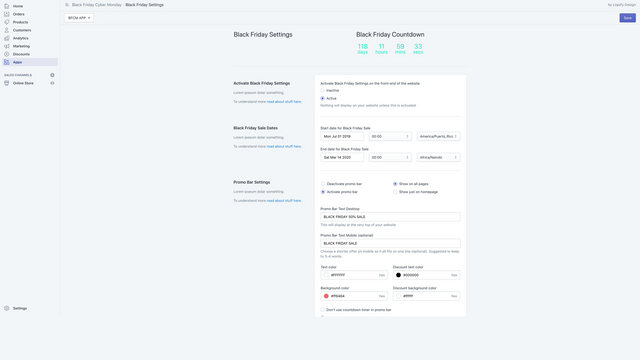This screenshot has height=360, width=640.
Task: Open the Africa/Nairobi timezone dropdown
Action: (x=438, y=157)
